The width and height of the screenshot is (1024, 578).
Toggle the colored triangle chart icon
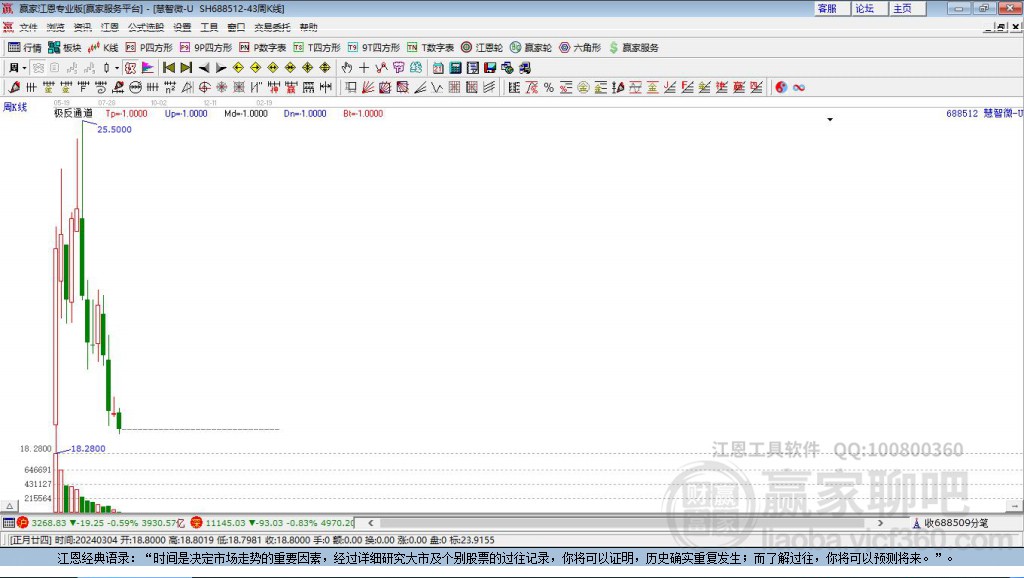coord(148,67)
